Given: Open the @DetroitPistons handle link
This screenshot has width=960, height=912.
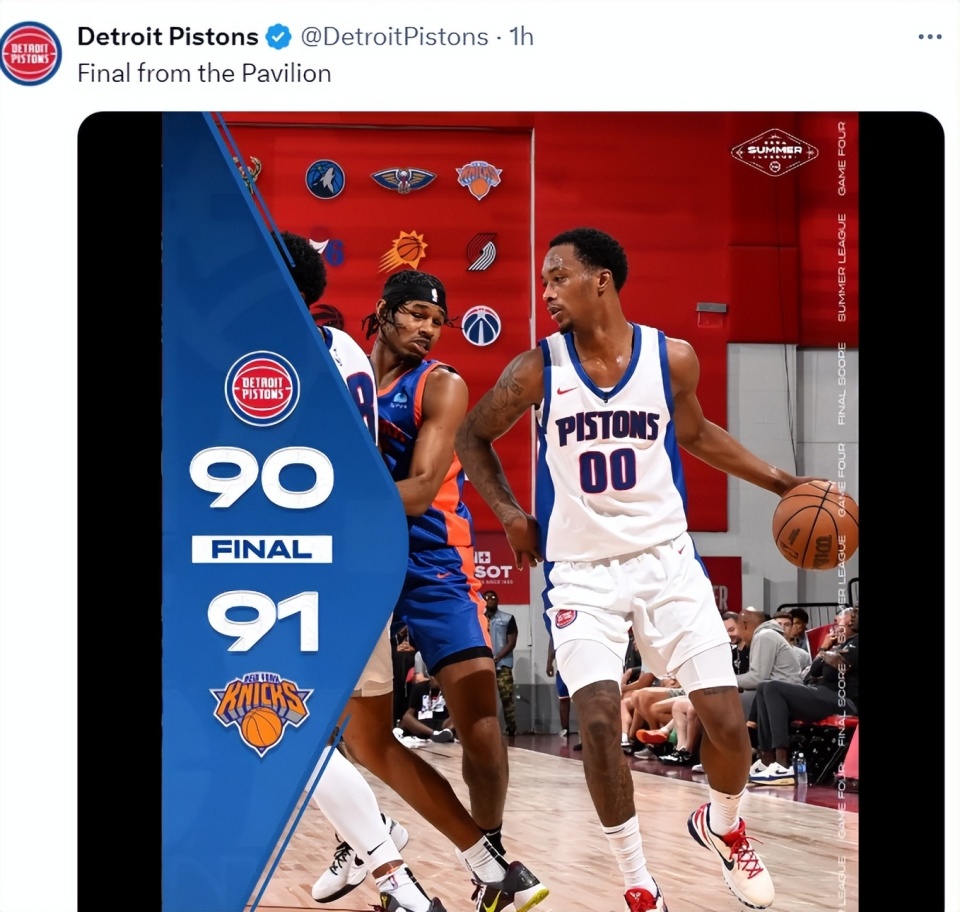Looking at the screenshot, I should (x=394, y=37).
